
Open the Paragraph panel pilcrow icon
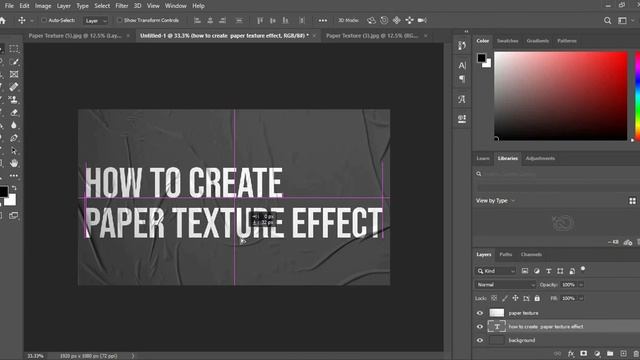pyautogui.click(x=462, y=79)
